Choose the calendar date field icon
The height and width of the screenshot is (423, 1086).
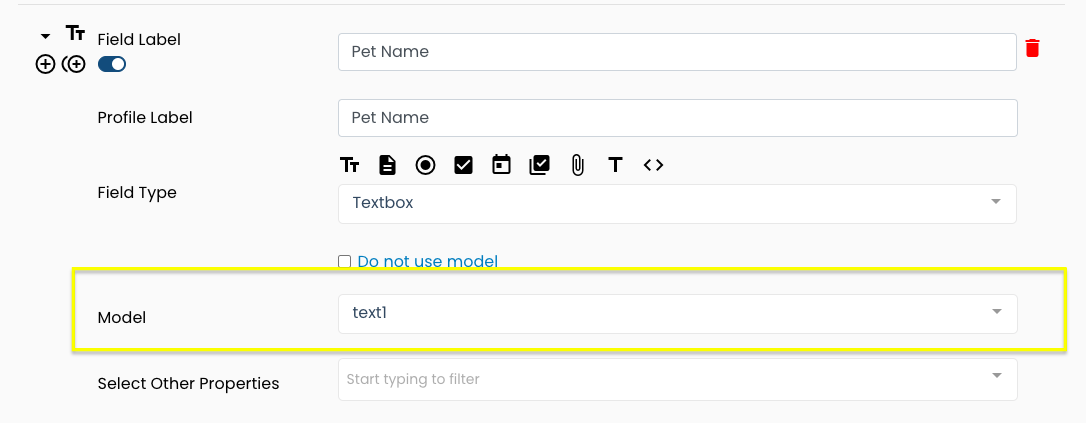tap(501, 165)
